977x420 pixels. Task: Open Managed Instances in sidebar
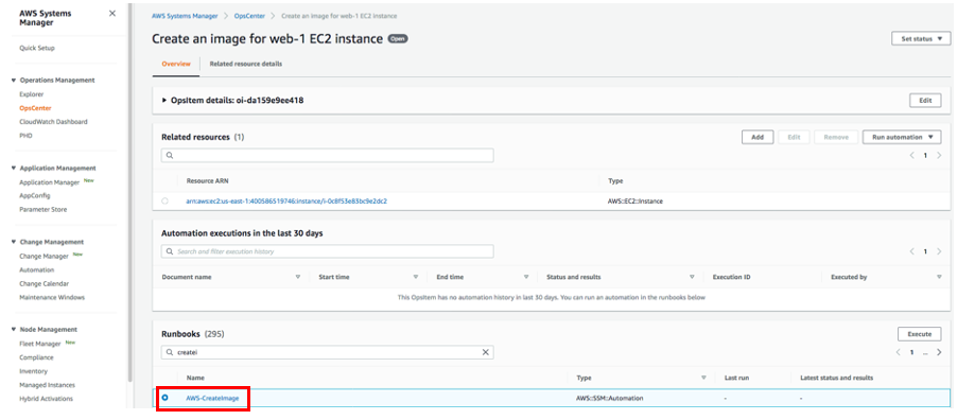click(47, 385)
